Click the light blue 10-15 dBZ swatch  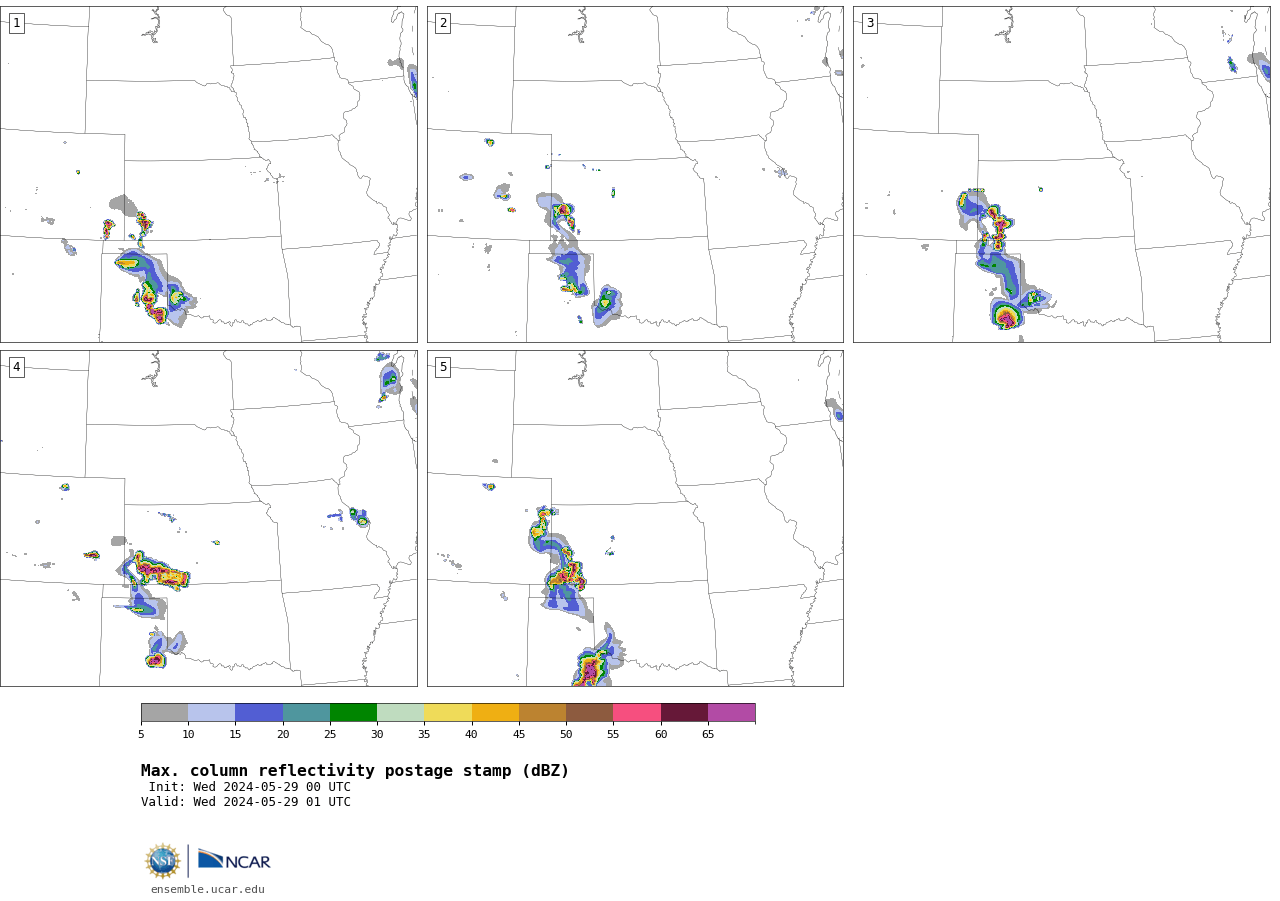point(211,712)
